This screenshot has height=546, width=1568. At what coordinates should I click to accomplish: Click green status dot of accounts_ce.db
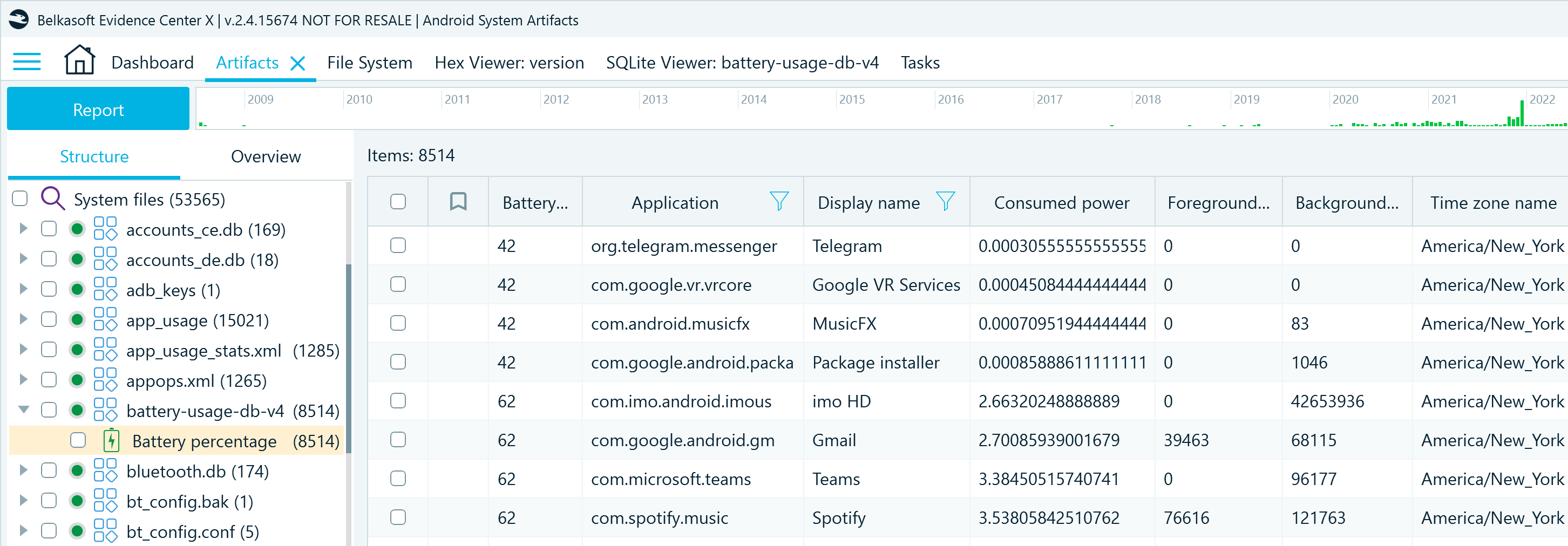pyautogui.click(x=77, y=229)
